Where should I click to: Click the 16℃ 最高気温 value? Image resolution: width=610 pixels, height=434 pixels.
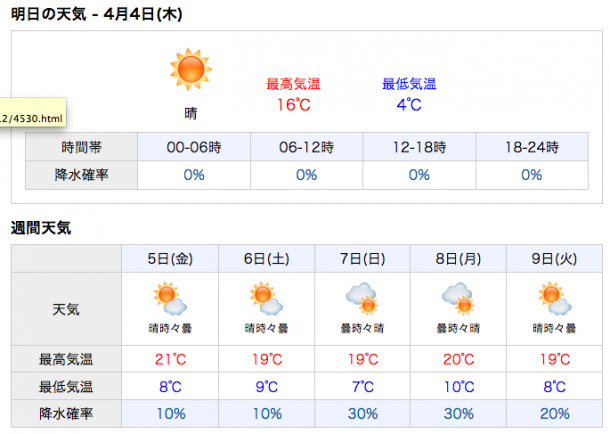coord(294,105)
